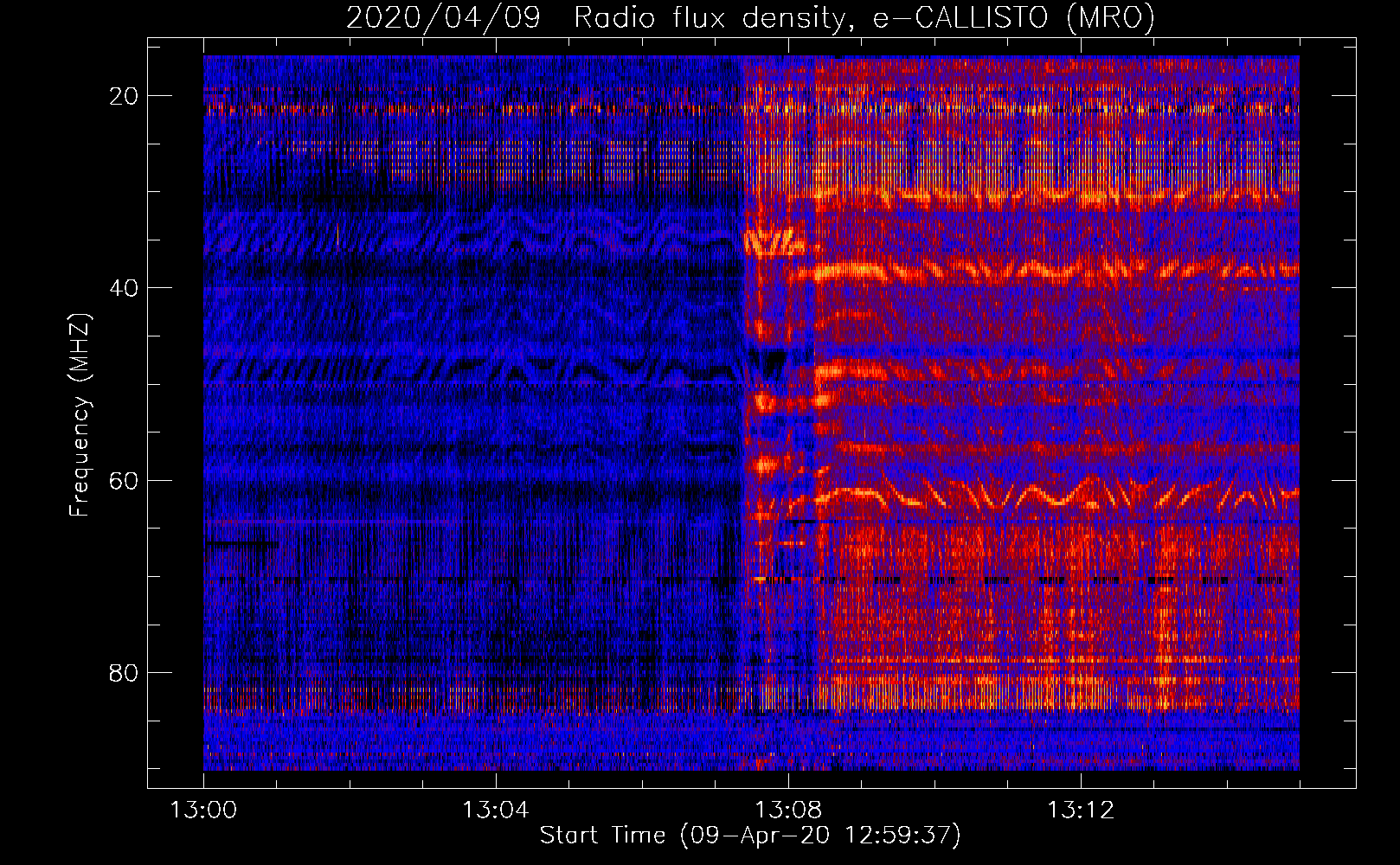
Task: Click the 13:12 time tick label
Action: [1081, 811]
